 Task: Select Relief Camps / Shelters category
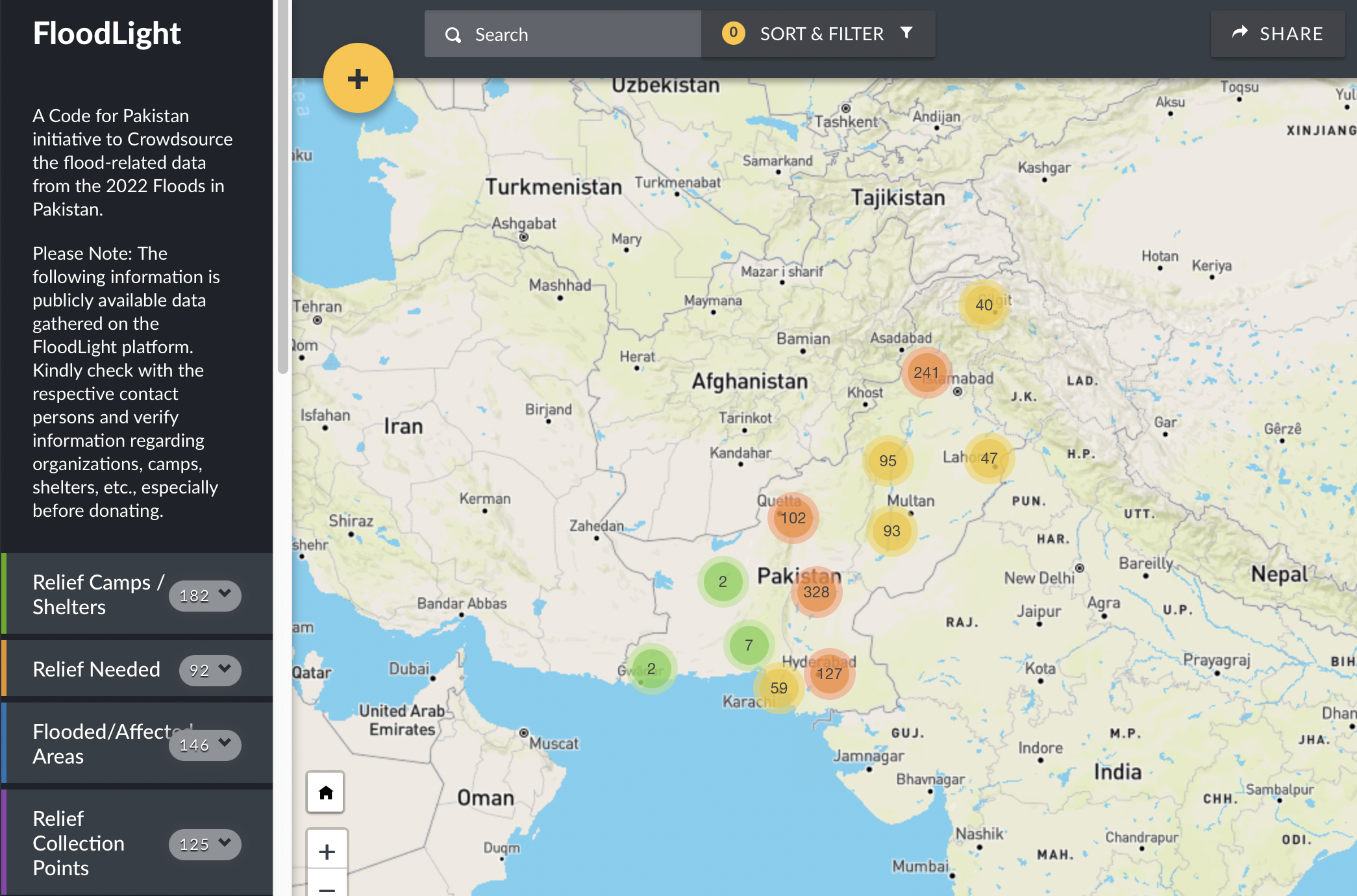click(137, 594)
